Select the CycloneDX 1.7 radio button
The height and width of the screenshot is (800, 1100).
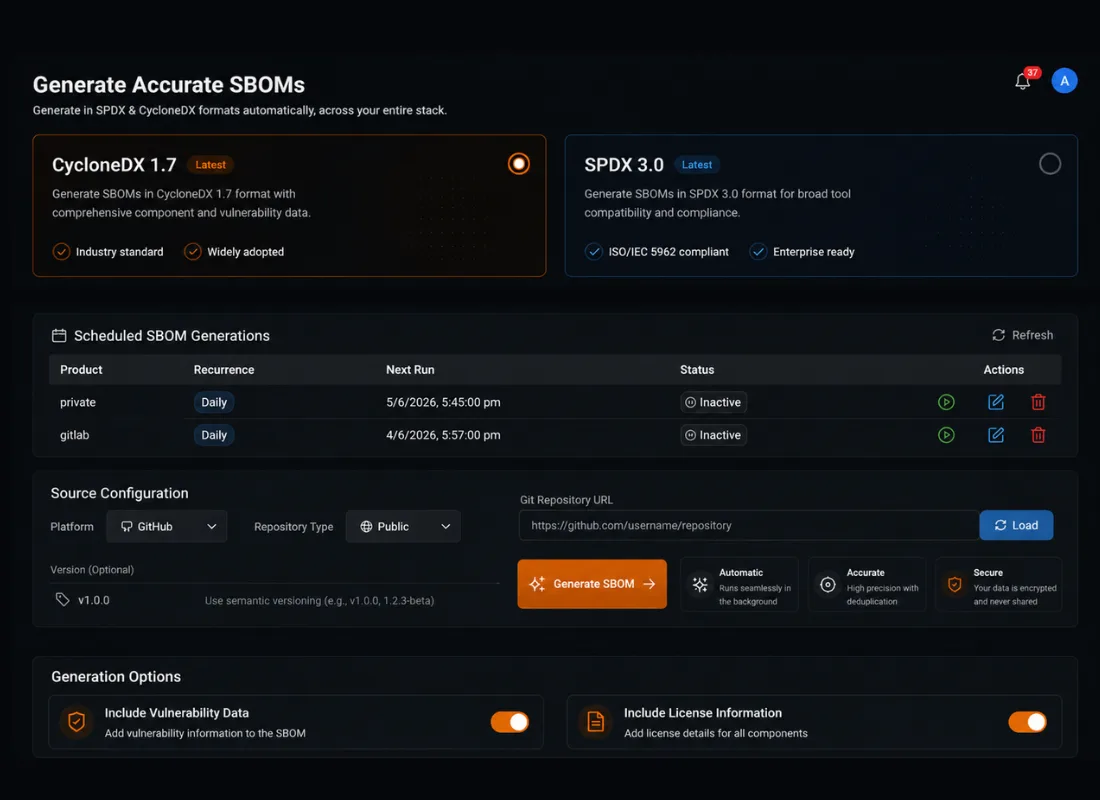point(518,164)
